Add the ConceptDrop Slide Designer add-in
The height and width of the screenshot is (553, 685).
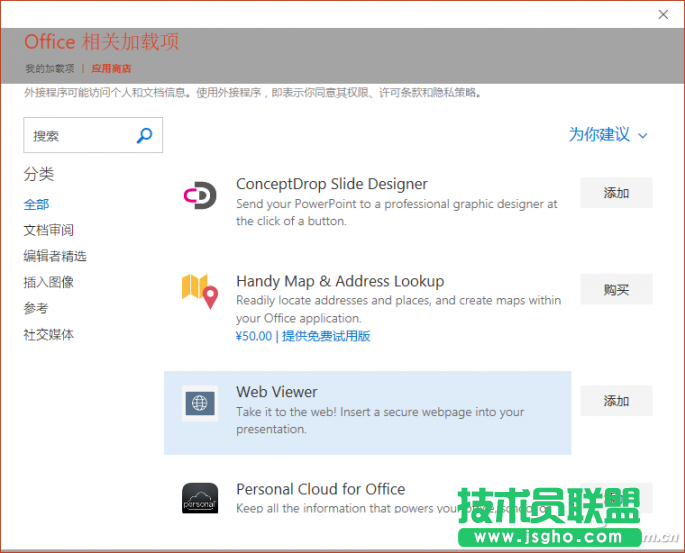point(616,193)
